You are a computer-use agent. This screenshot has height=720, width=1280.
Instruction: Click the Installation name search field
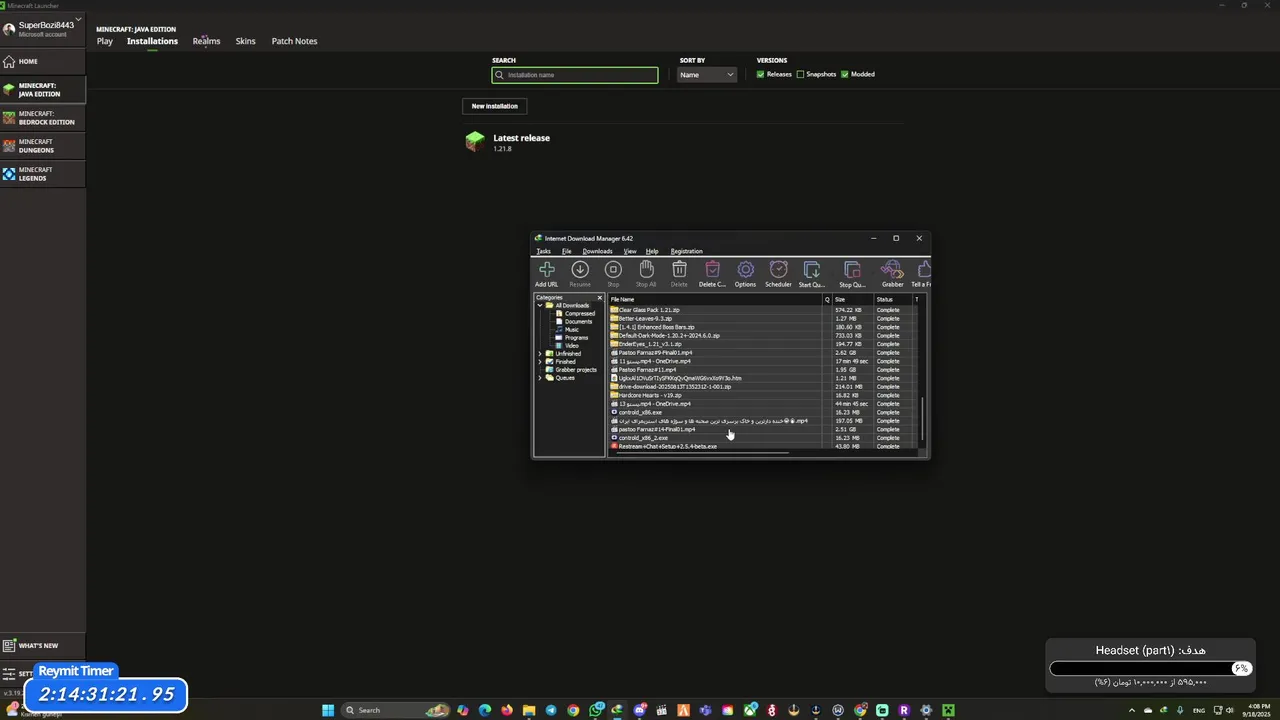(x=575, y=75)
